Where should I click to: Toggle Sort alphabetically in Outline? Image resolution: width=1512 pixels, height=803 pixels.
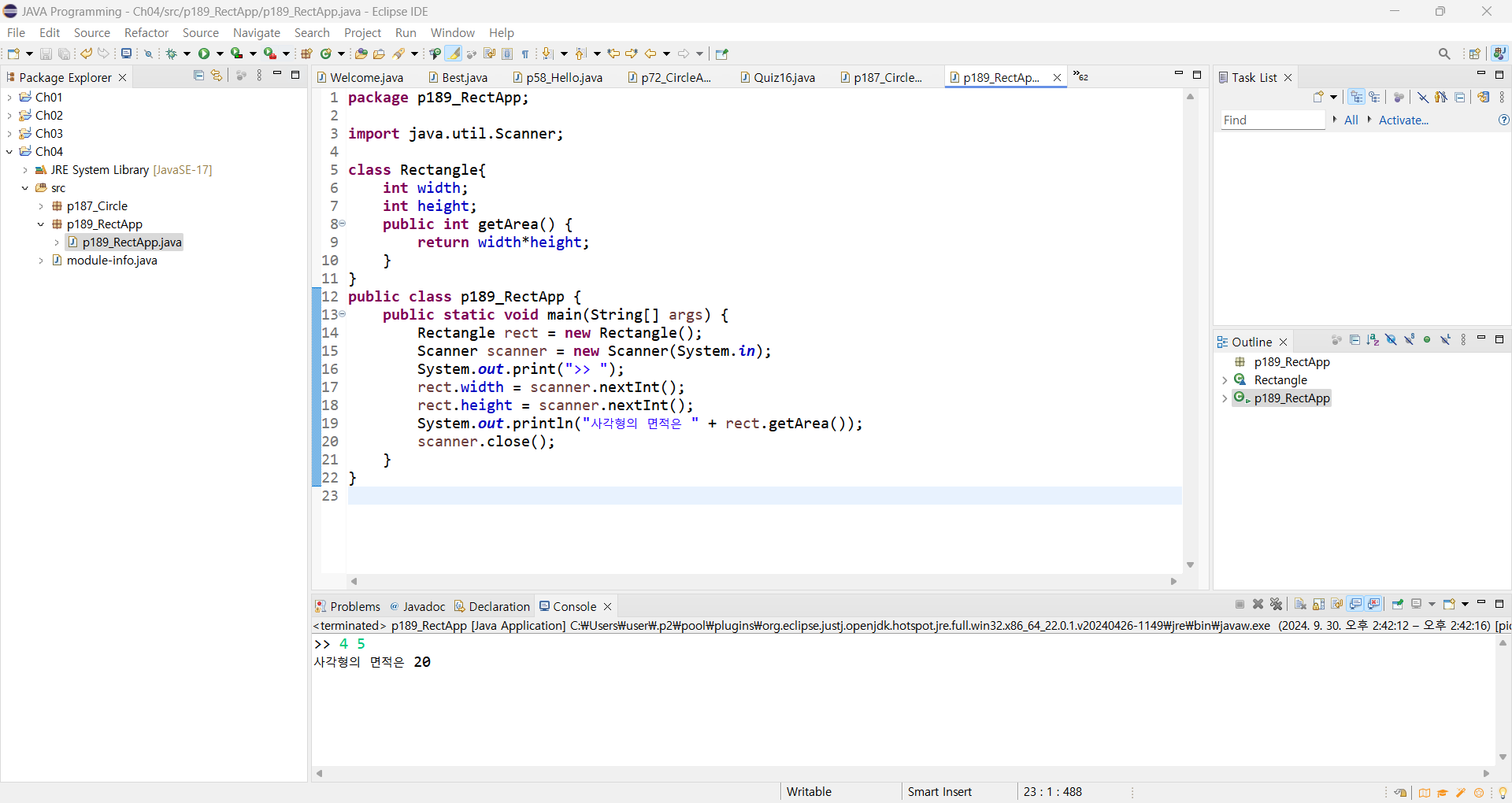tap(1373, 339)
